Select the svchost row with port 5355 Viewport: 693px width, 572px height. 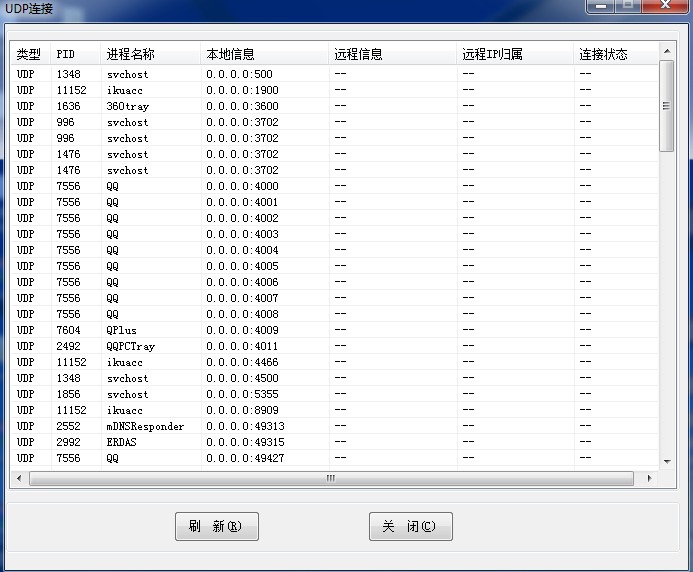pyautogui.click(x=335, y=394)
